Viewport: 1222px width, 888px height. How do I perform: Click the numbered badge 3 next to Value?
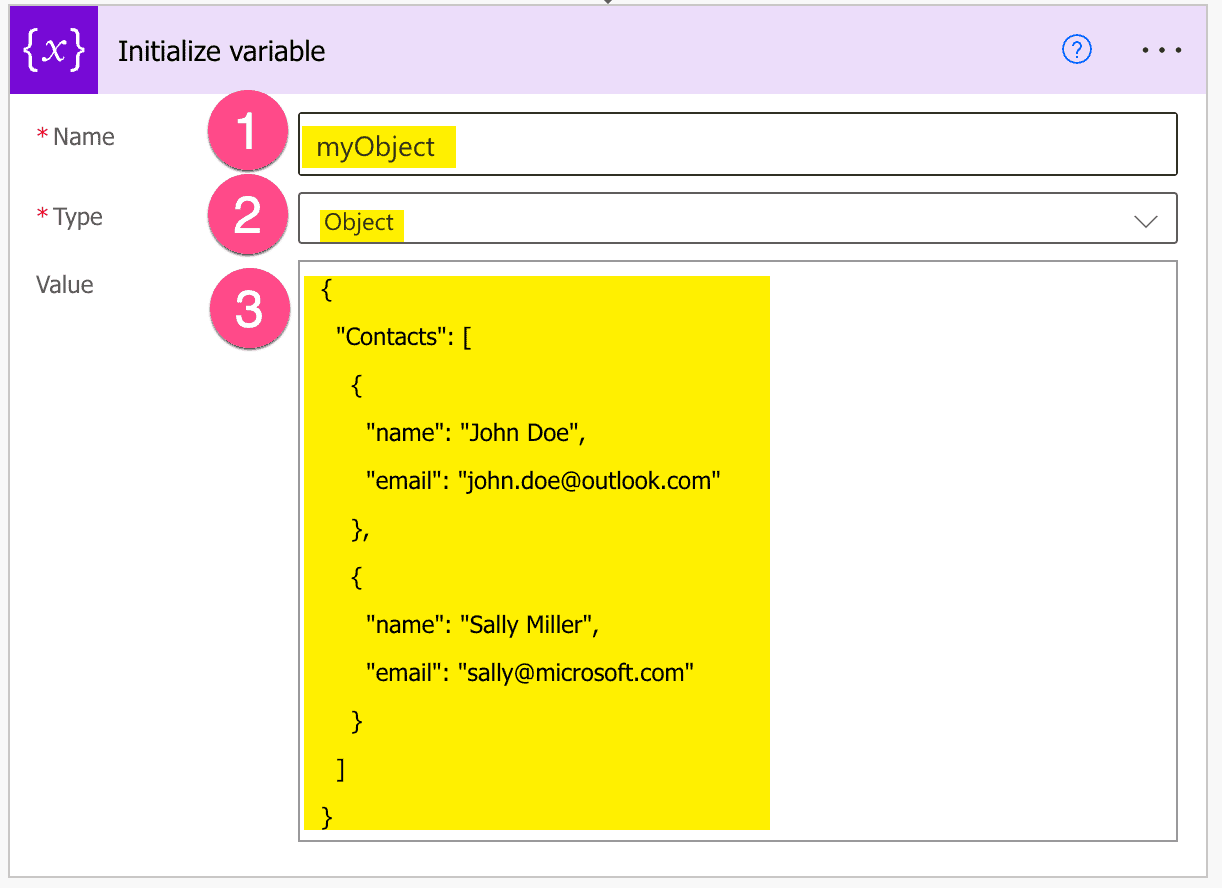(x=249, y=308)
